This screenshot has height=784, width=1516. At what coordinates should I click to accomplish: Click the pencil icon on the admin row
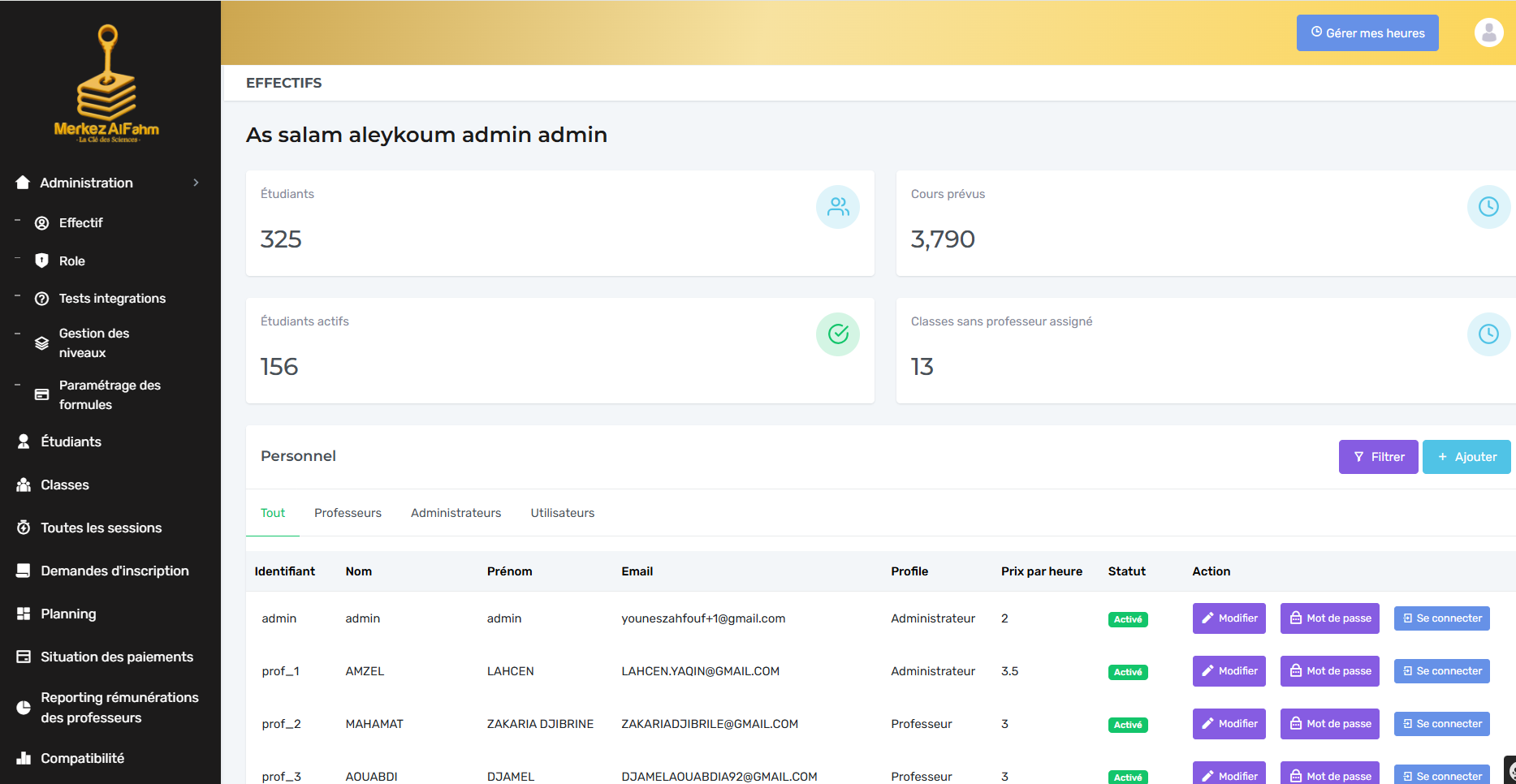click(1207, 618)
